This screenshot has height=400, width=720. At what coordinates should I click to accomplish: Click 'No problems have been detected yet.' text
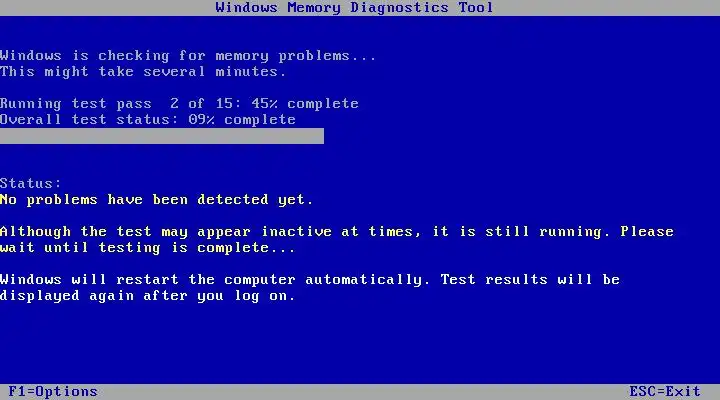coord(156,200)
